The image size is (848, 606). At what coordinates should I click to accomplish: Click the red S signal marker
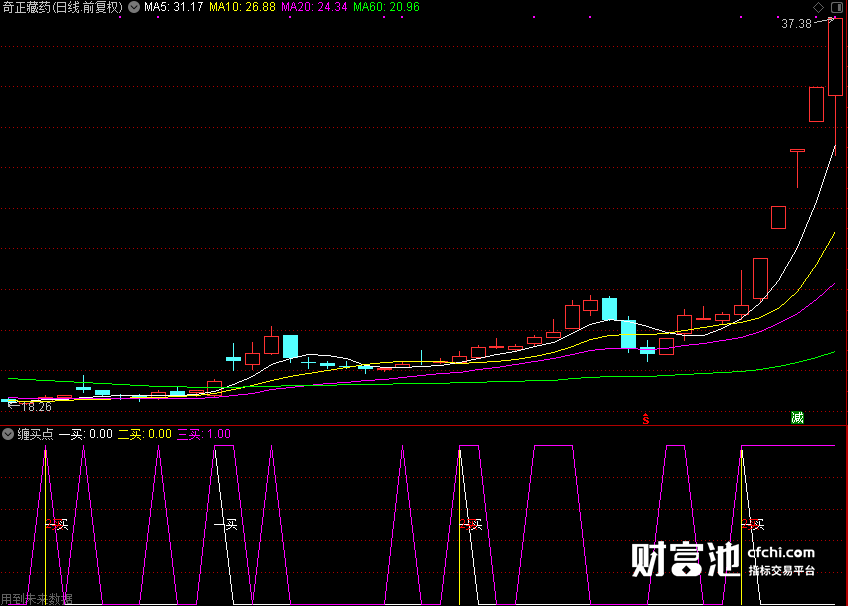646,418
